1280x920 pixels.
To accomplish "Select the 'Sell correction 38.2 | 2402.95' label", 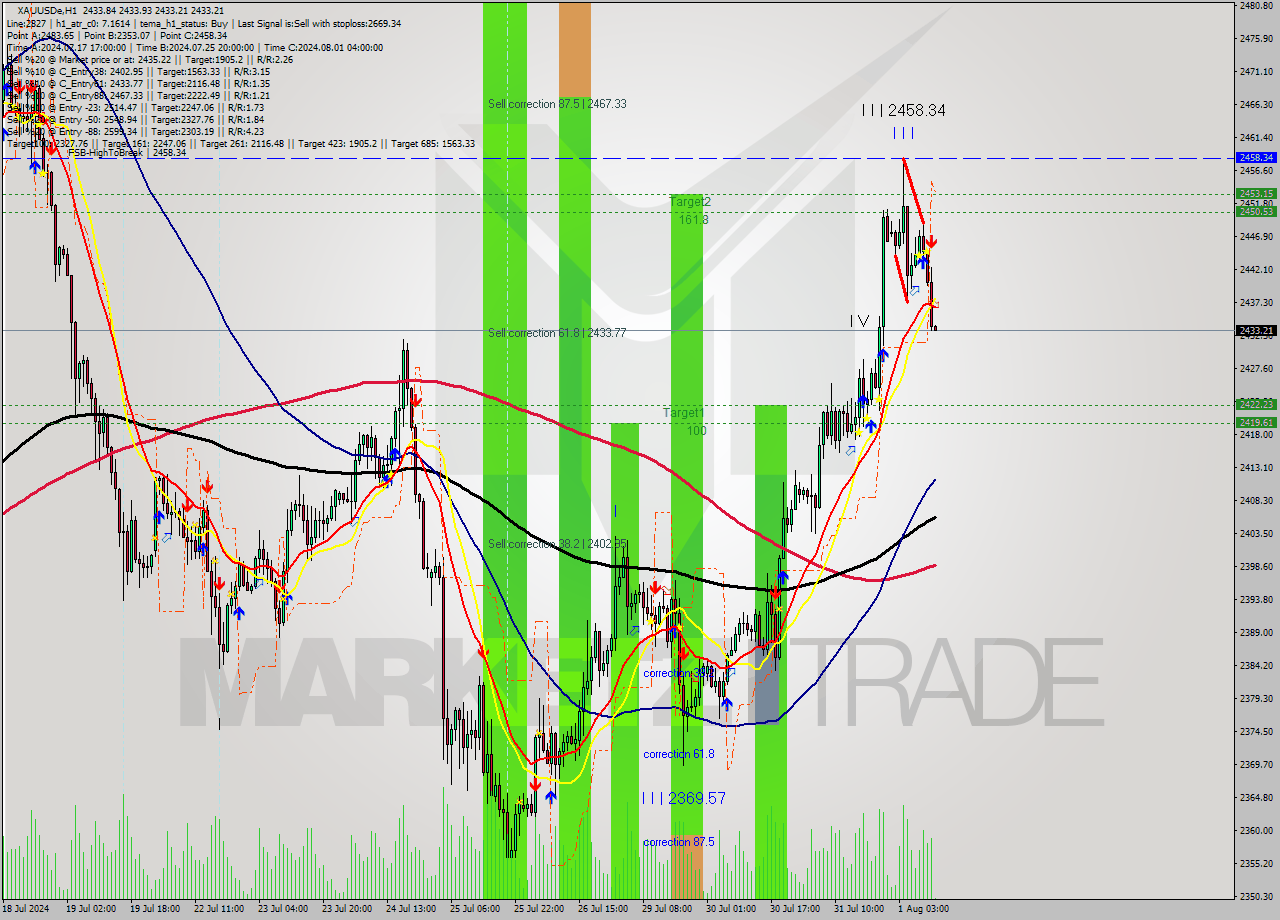I will coord(557,544).
